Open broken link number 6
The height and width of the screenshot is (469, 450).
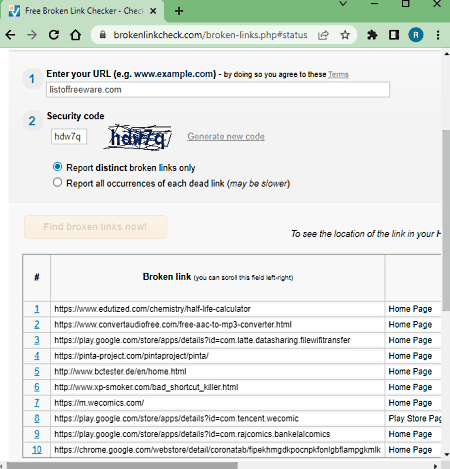click(37, 387)
